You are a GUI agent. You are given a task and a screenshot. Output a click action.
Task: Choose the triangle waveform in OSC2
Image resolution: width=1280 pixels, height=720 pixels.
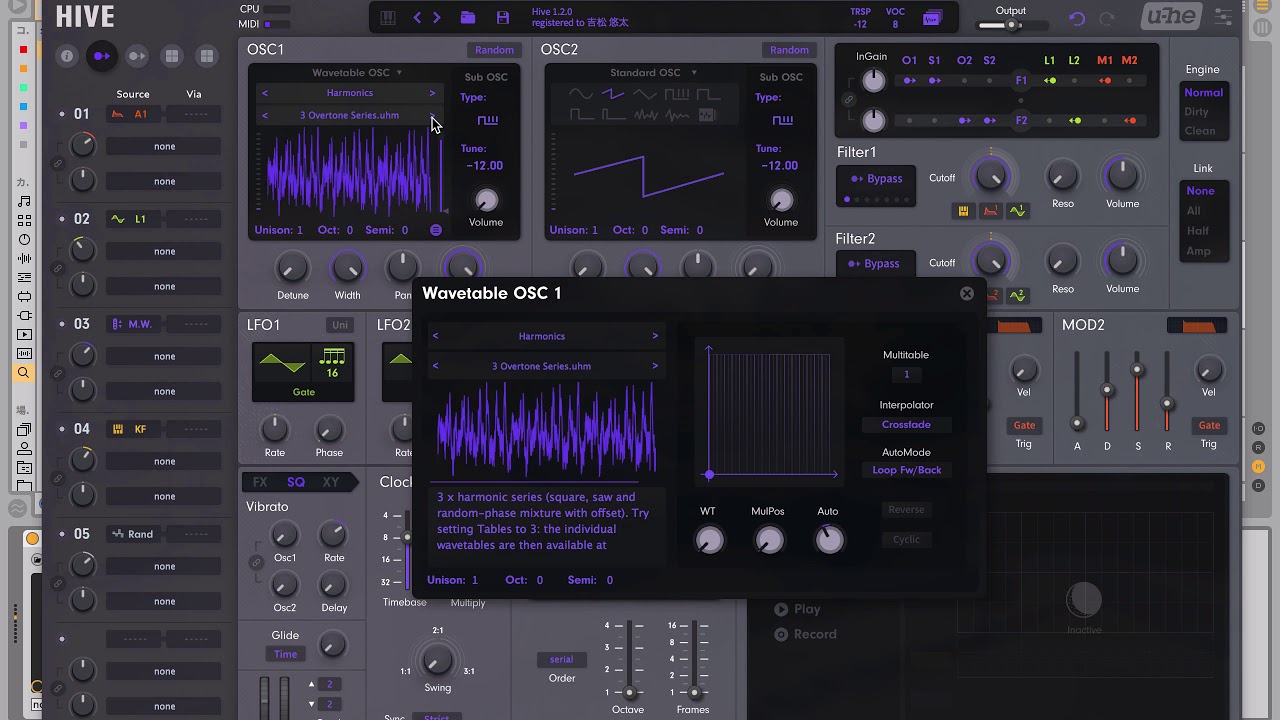tap(644, 94)
